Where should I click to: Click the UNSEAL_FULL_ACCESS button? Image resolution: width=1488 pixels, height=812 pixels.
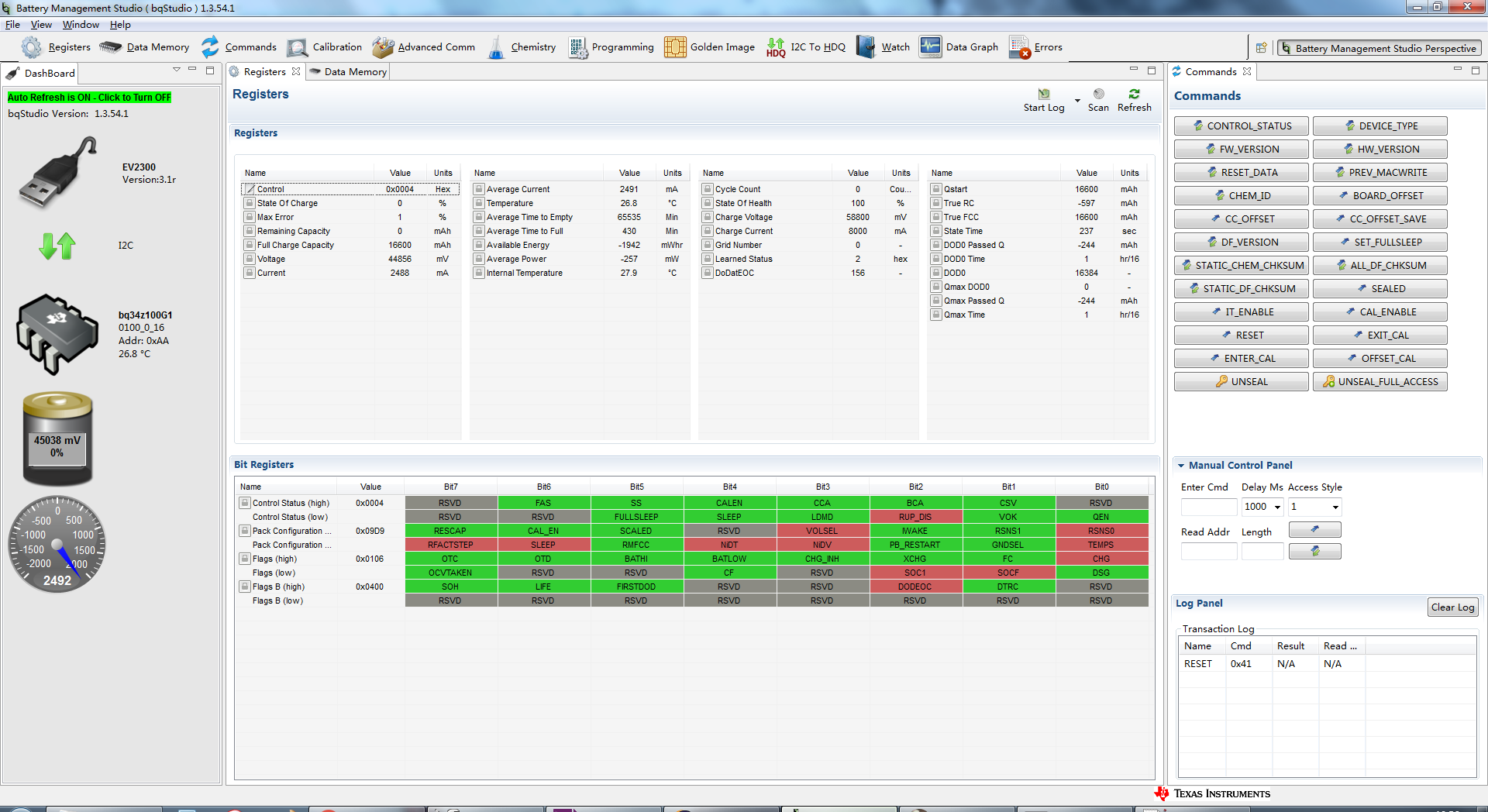tap(1379, 381)
